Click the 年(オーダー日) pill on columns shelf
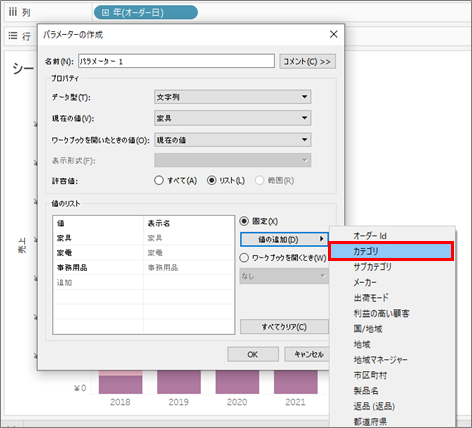This screenshot has height=428, width=472. click(146, 12)
